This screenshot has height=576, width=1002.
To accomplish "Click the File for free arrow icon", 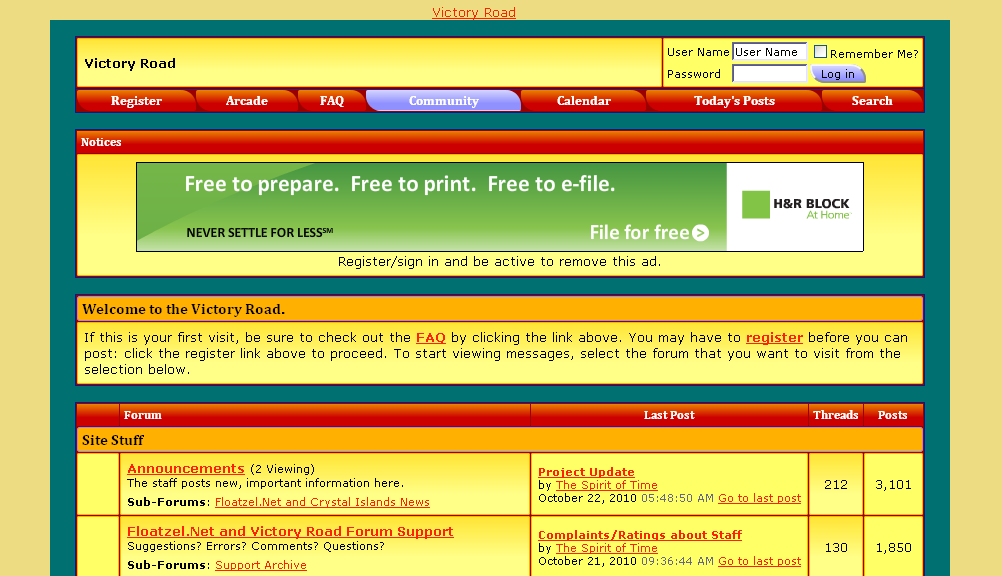I will click(700, 233).
